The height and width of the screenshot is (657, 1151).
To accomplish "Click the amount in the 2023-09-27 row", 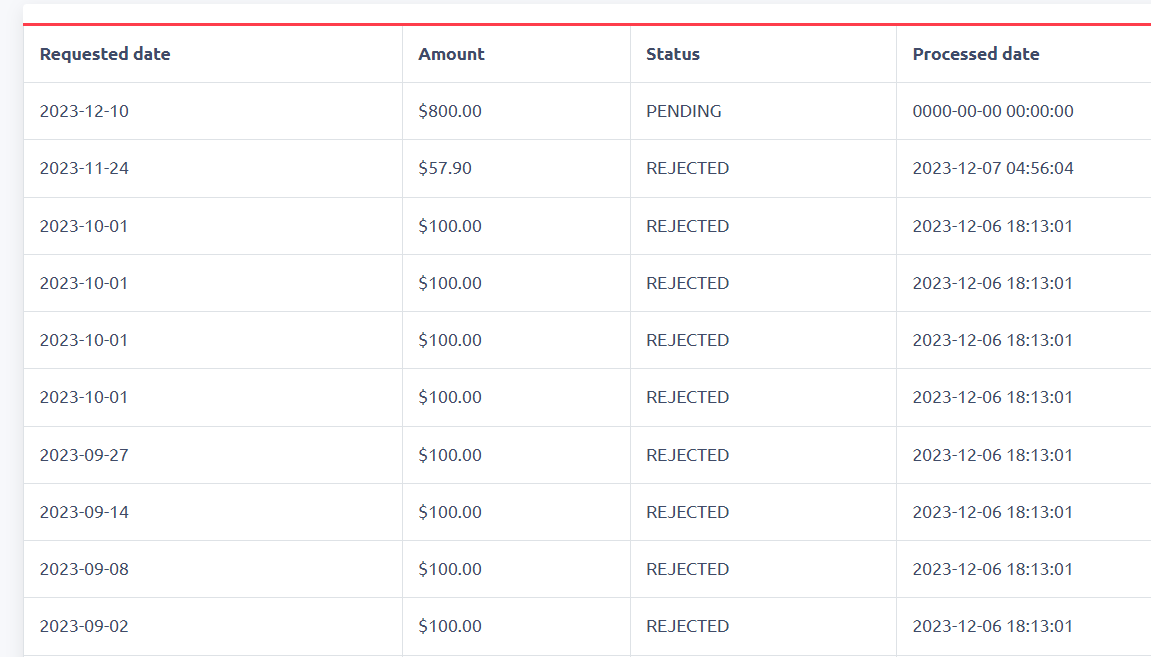I will (450, 455).
